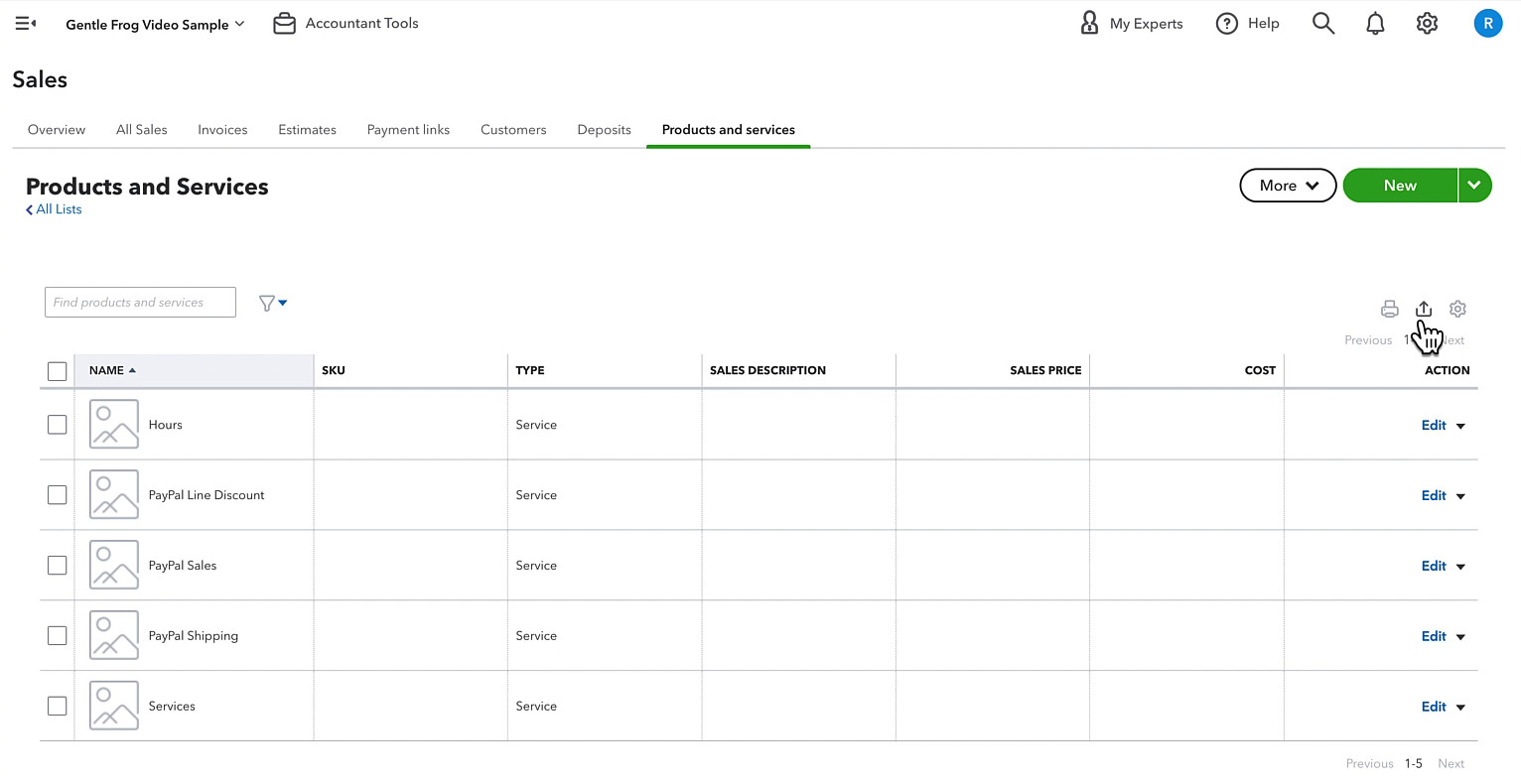Switch to the All Sales tab
1521x784 pixels.
142,130
